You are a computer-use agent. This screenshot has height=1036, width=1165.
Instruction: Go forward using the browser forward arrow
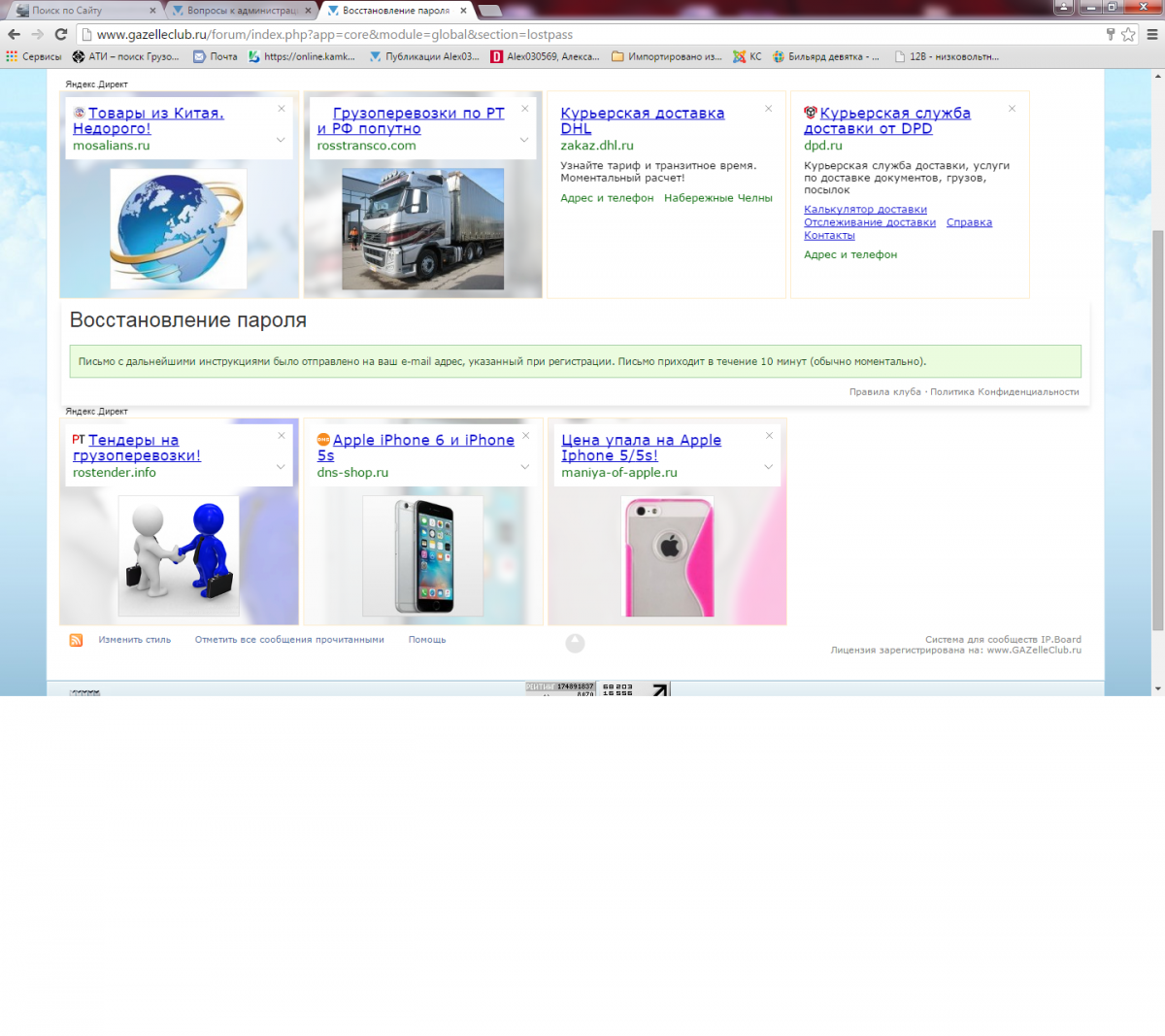click(x=37, y=34)
